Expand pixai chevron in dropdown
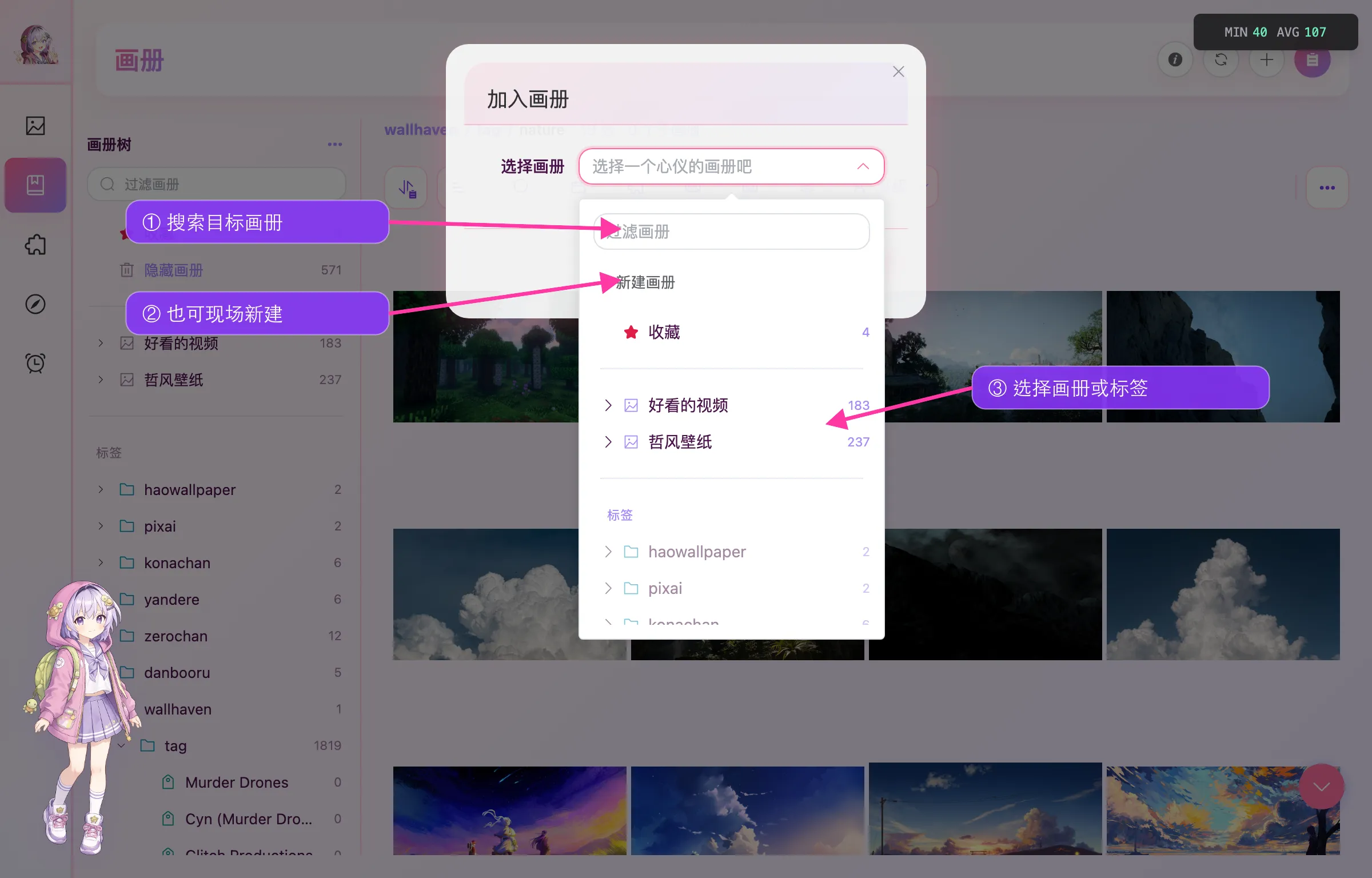This screenshot has width=1372, height=878. (x=608, y=588)
